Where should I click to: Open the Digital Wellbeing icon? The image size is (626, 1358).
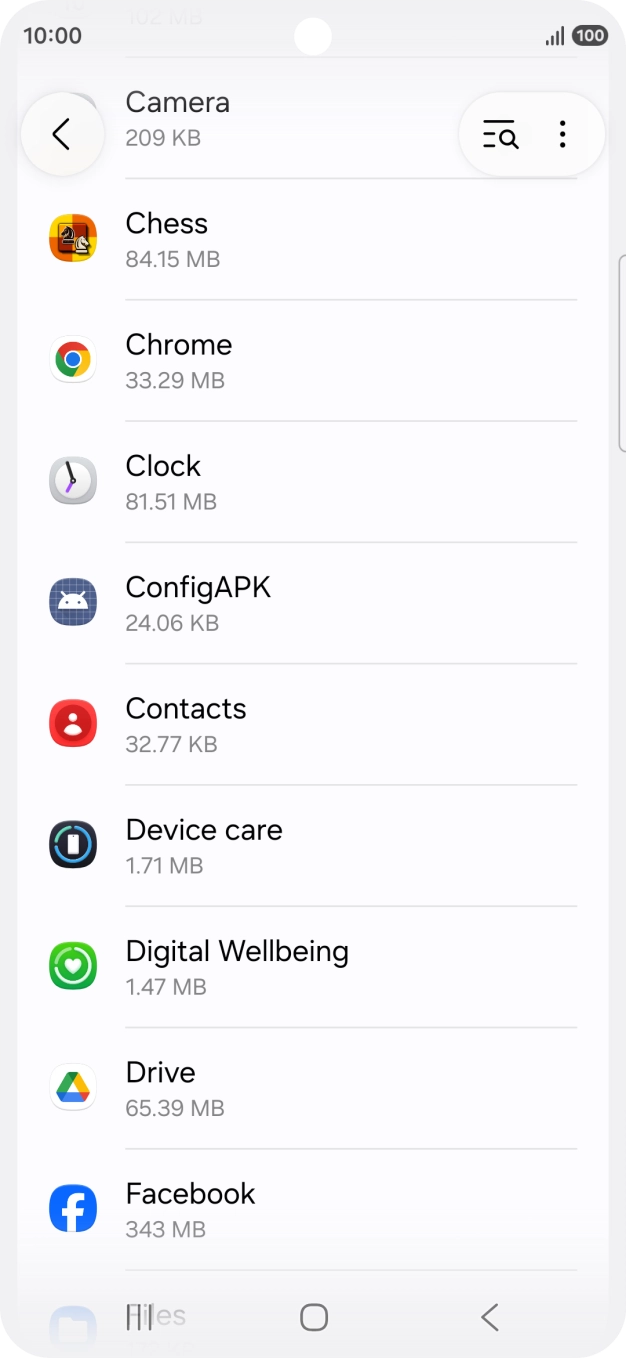pos(73,965)
